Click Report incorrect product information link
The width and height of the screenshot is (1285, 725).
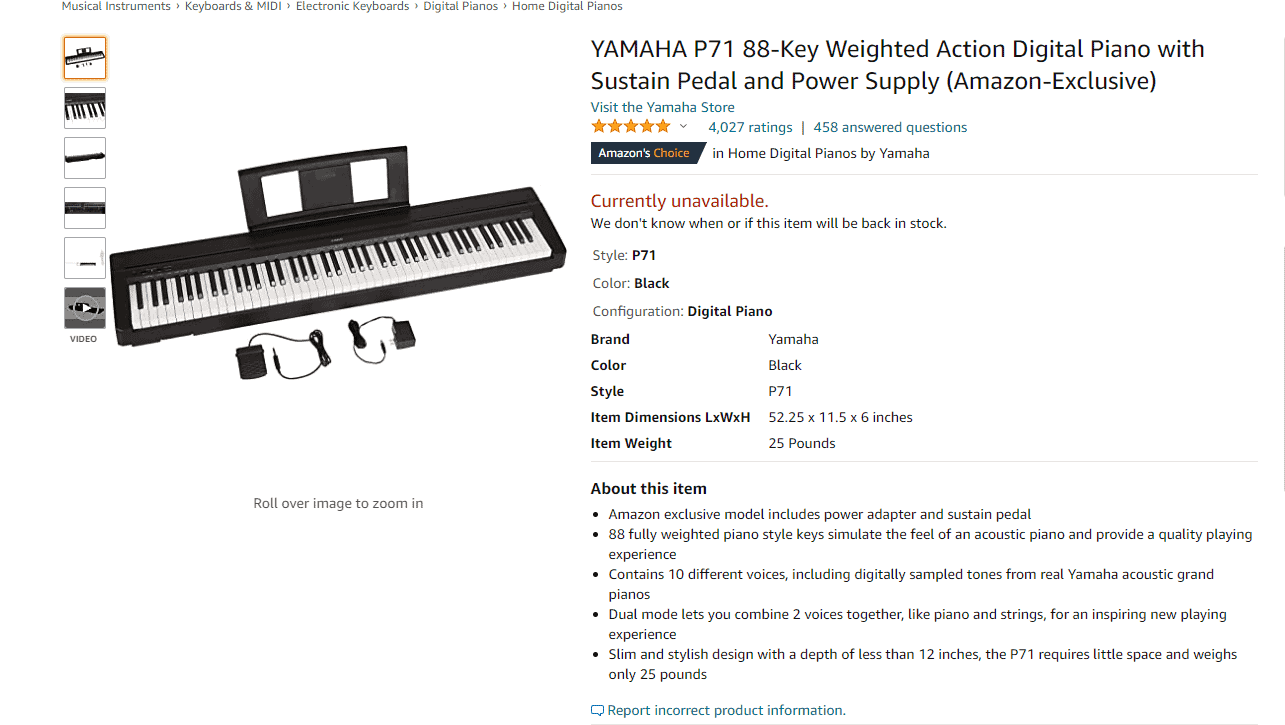(x=726, y=711)
